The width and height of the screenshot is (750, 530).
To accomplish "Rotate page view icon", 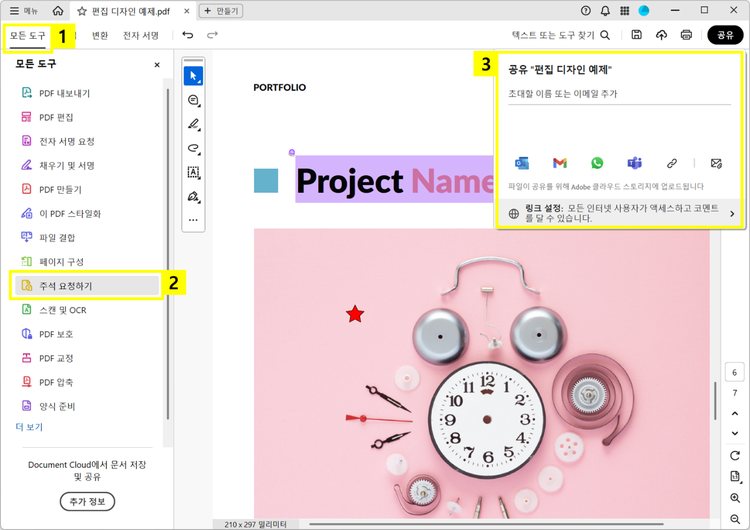I will point(735,455).
